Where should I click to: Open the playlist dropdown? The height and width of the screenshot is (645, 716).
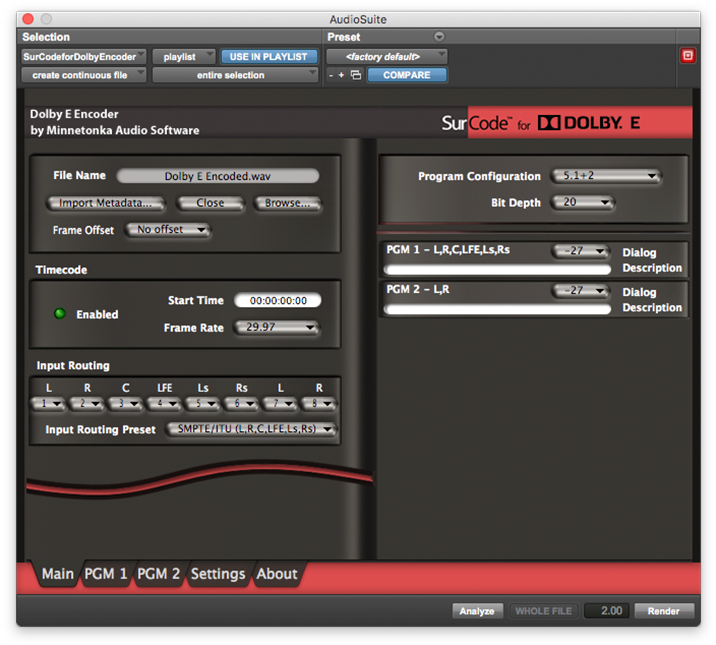pos(184,57)
